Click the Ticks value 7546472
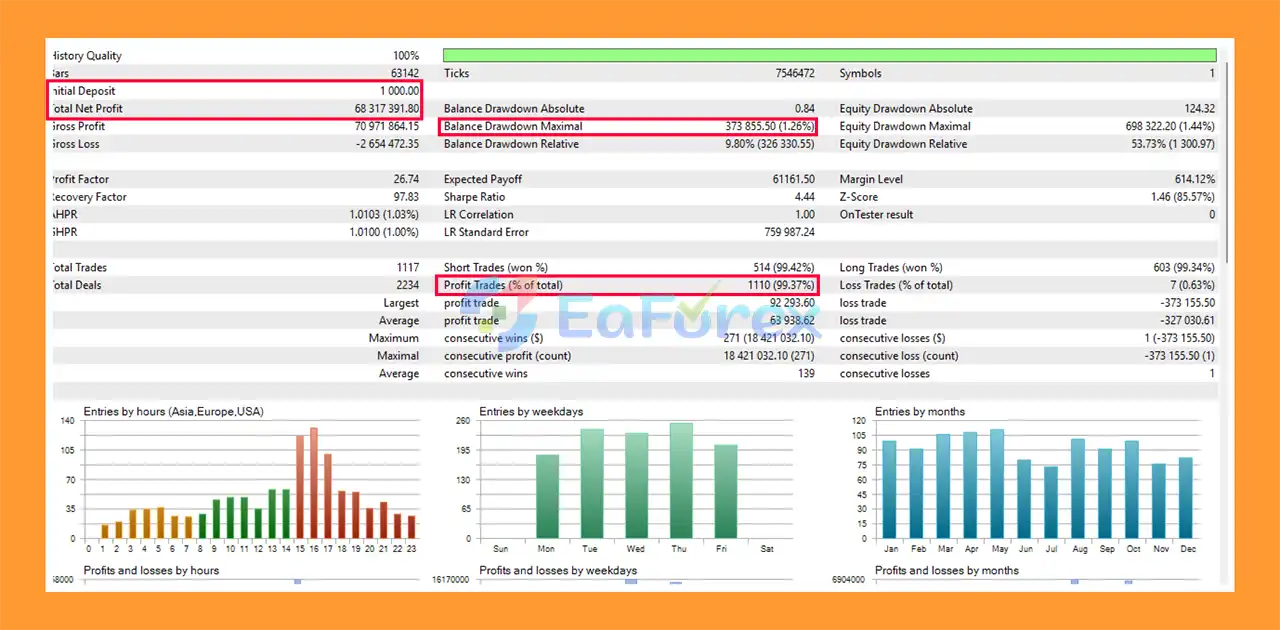The width and height of the screenshot is (1280, 630). click(794, 74)
